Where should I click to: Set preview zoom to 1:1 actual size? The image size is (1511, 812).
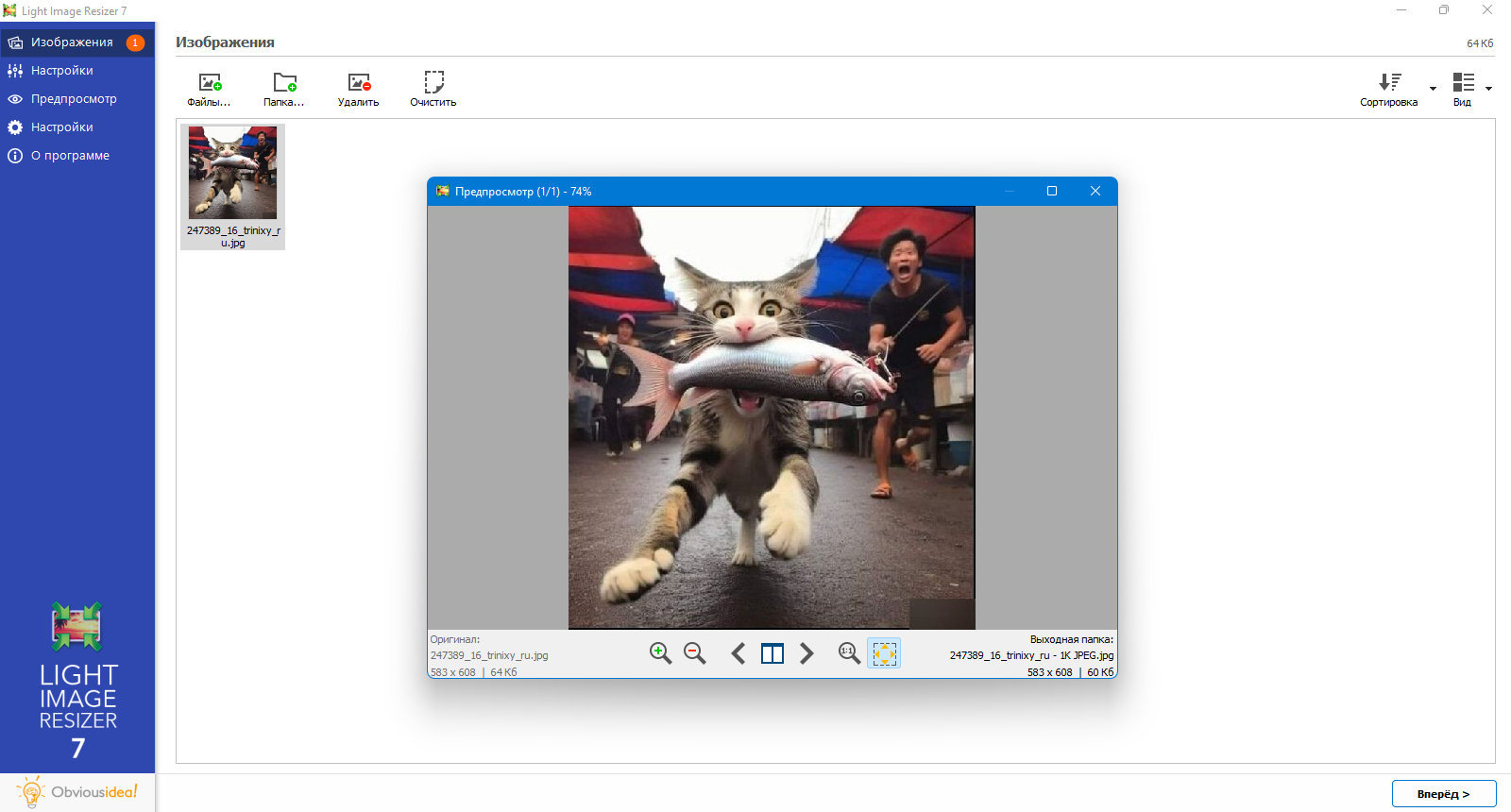tap(849, 653)
